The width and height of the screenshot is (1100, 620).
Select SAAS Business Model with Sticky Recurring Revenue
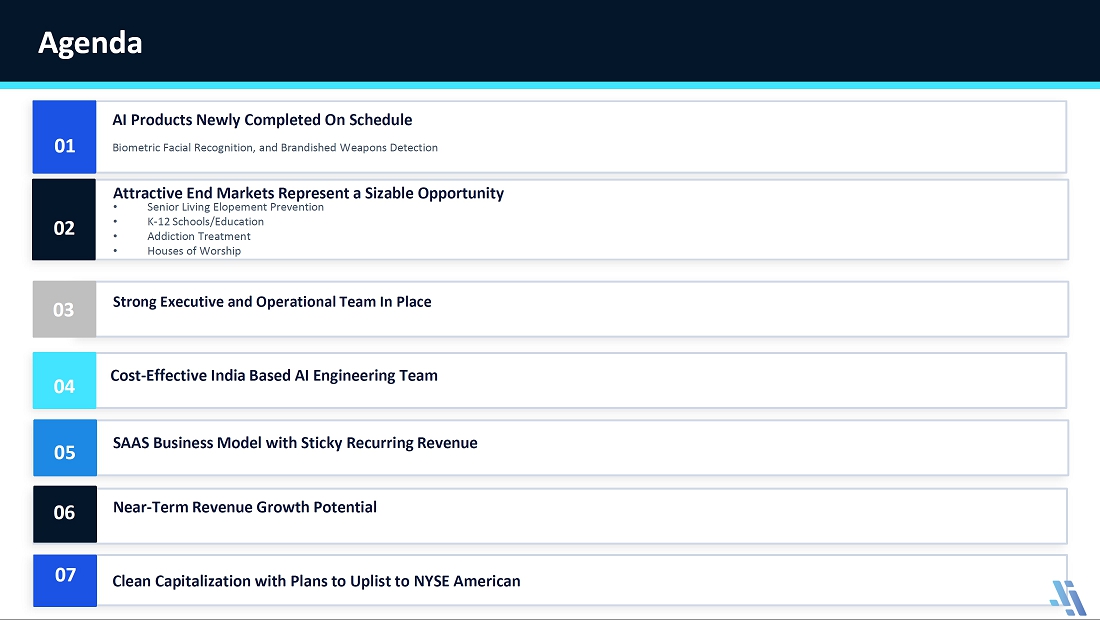pyautogui.click(x=295, y=443)
